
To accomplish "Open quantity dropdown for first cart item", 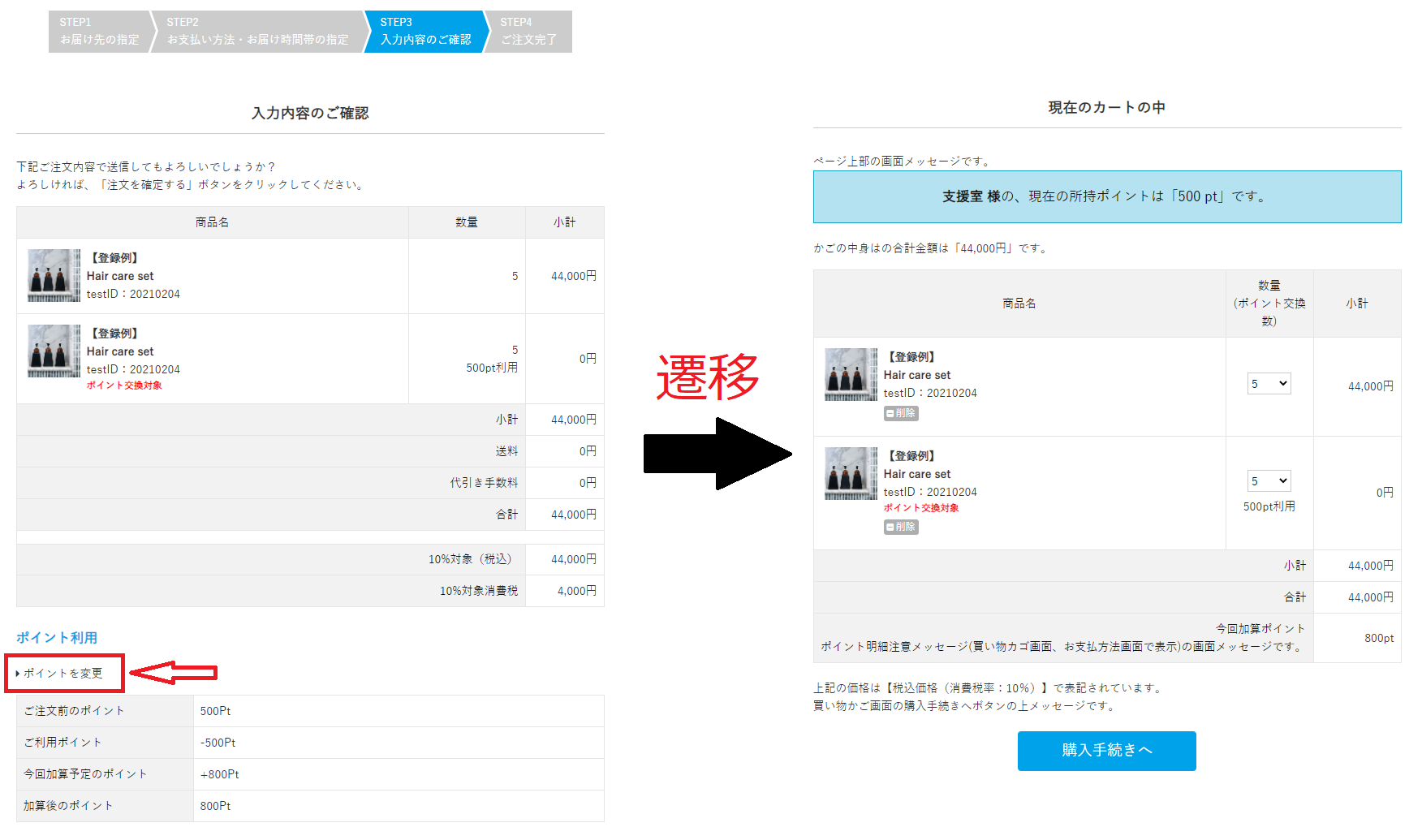I will (x=1269, y=384).
